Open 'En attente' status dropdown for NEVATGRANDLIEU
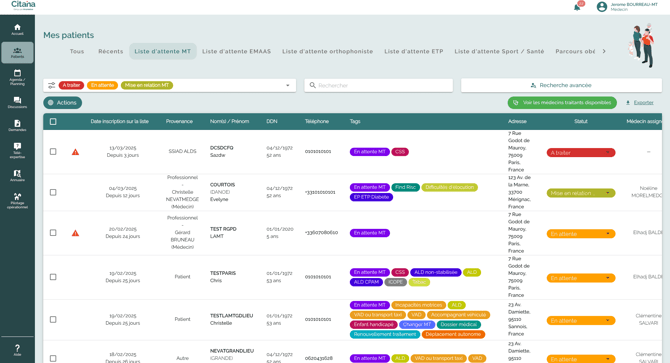This screenshot has width=670, height=363. [x=581, y=359]
